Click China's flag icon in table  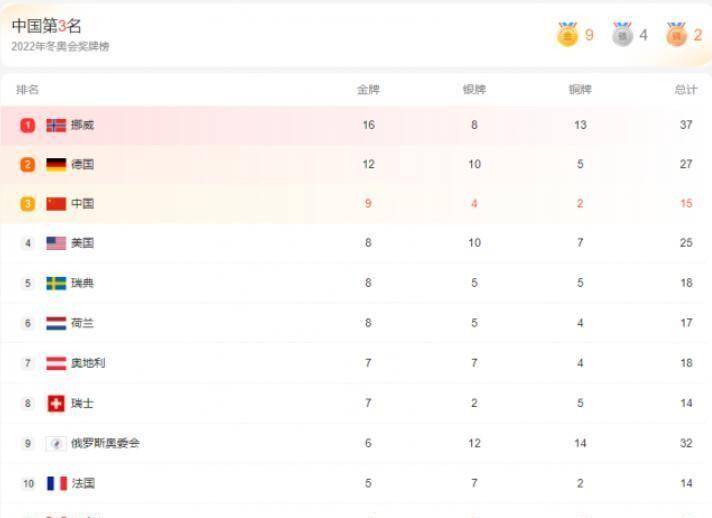pyautogui.click(x=56, y=203)
